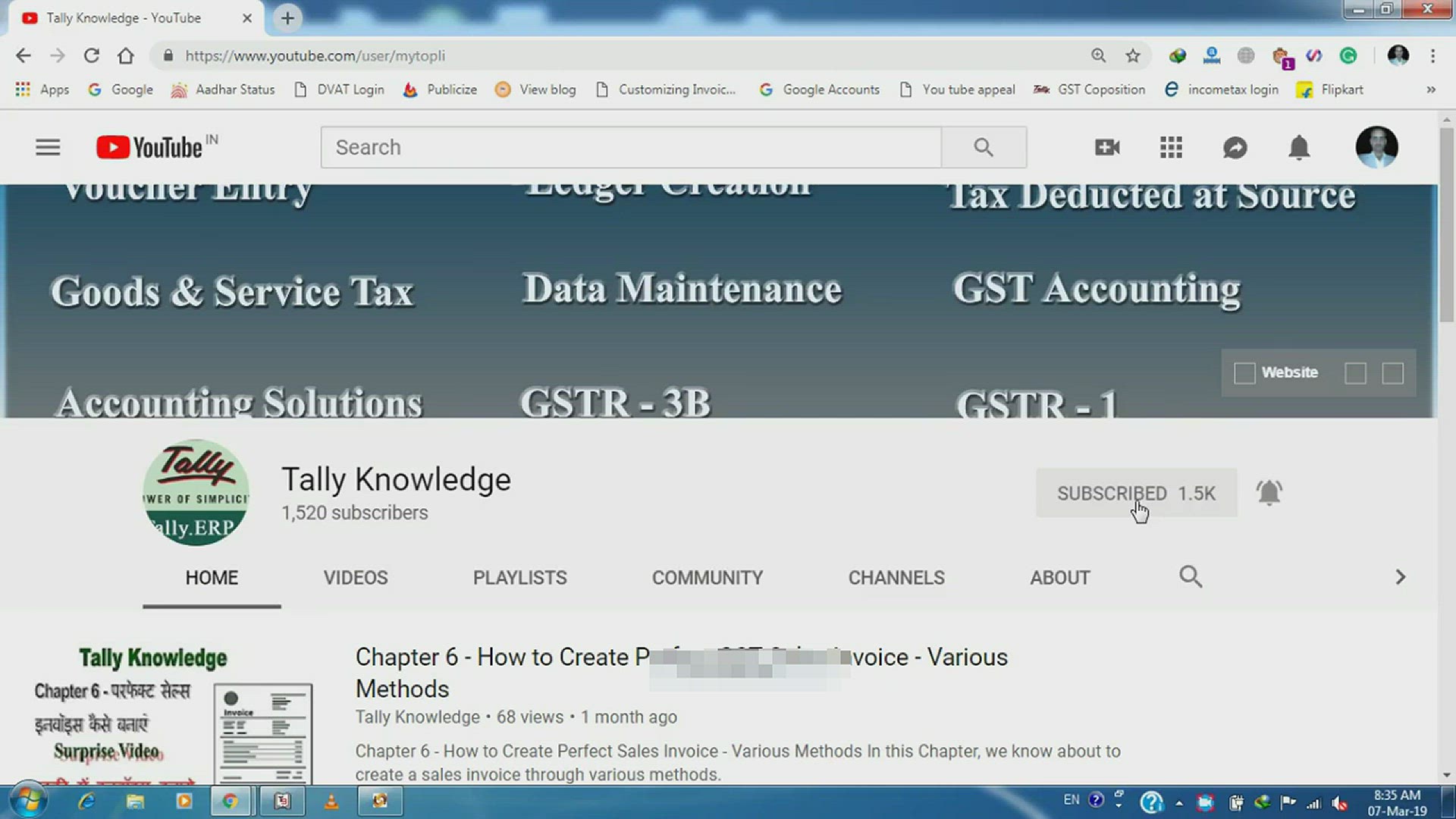The height and width of the screenshot is (819, 1456).
Task: Open You tube appeal bookmark
Action: point(957,89)
